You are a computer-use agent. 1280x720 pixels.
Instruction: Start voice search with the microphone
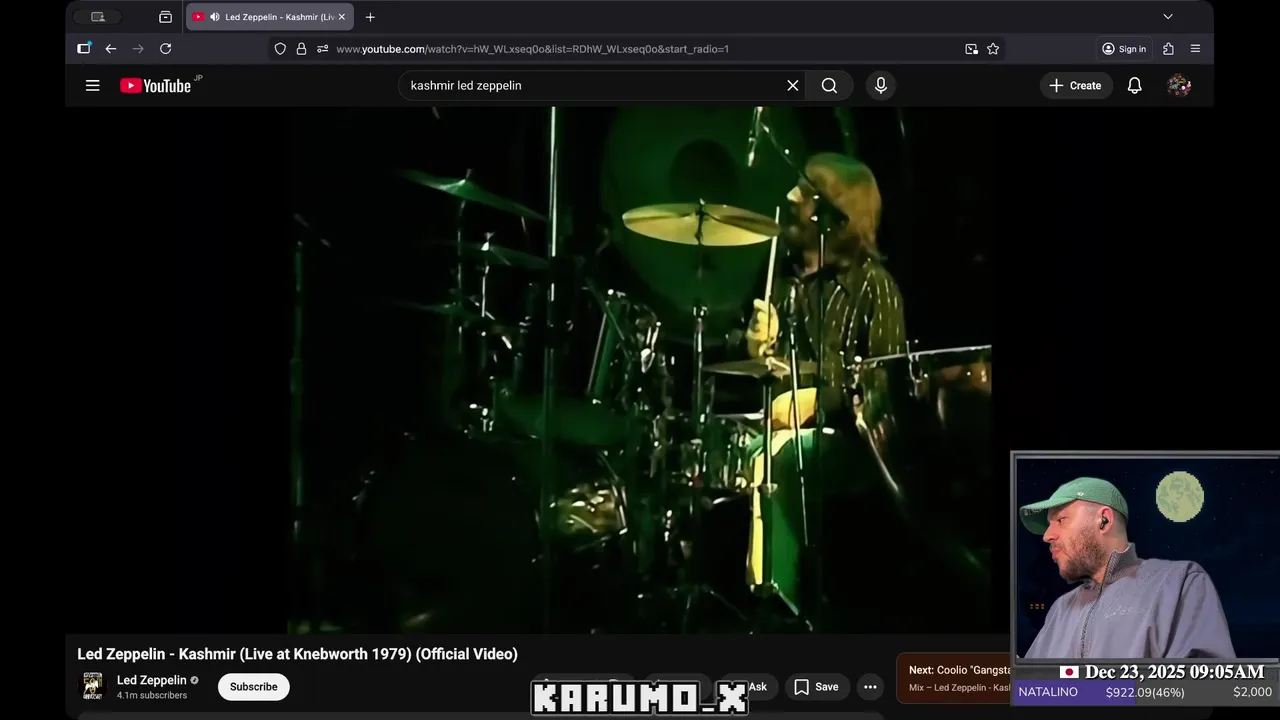pyautogui.click(x=881, y=86)
